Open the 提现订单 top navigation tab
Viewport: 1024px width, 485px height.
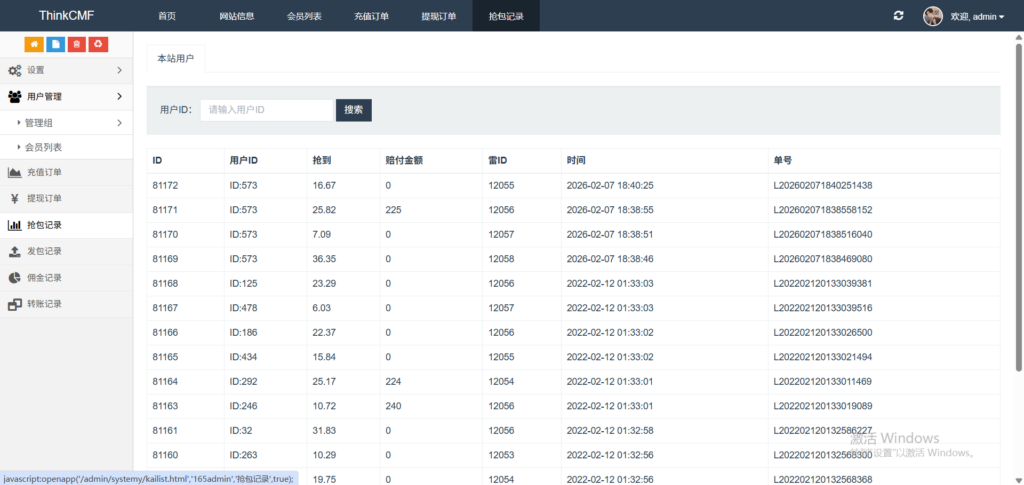coord(438,17)
